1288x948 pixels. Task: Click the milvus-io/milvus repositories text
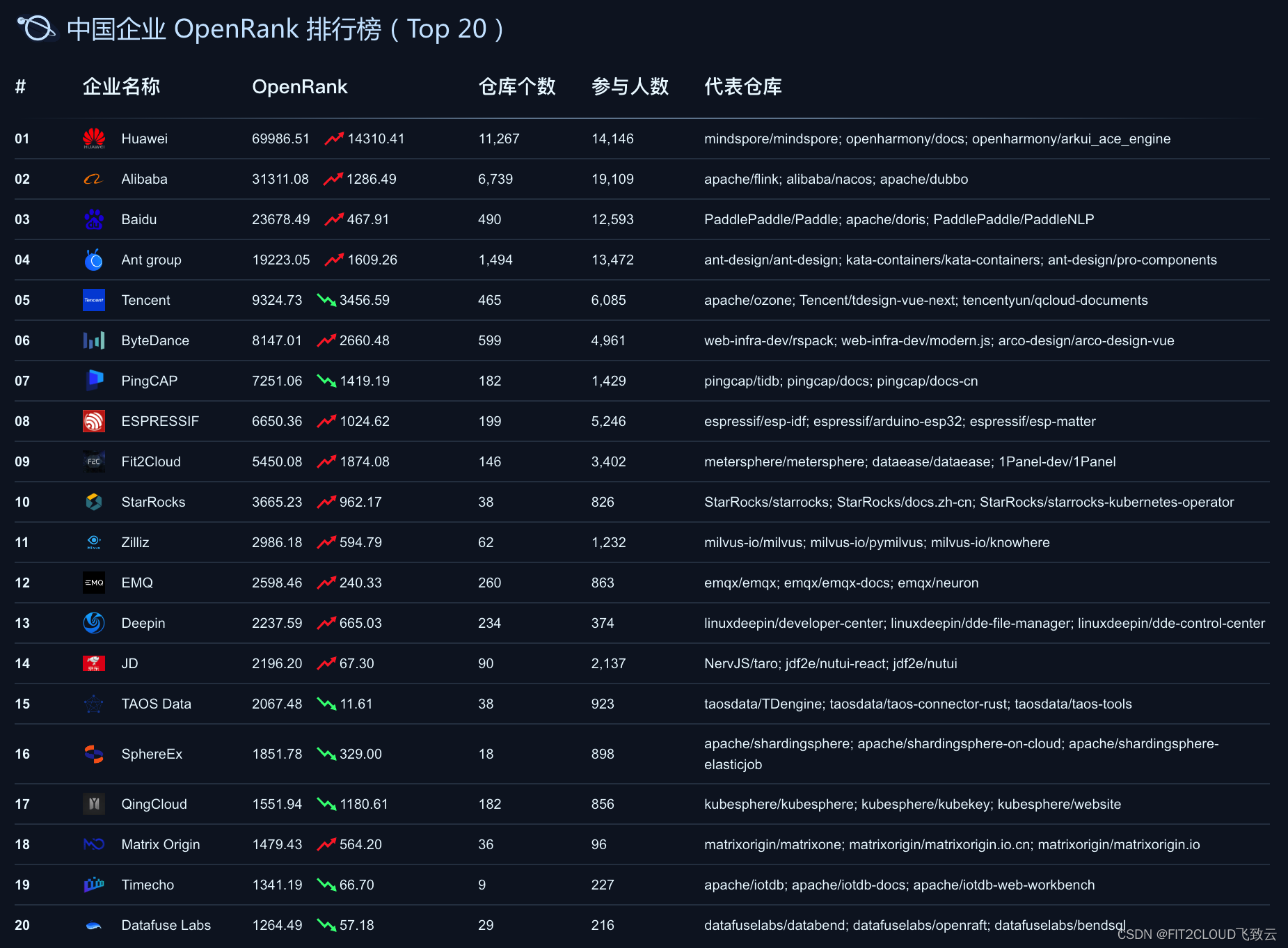coord(877,542)
